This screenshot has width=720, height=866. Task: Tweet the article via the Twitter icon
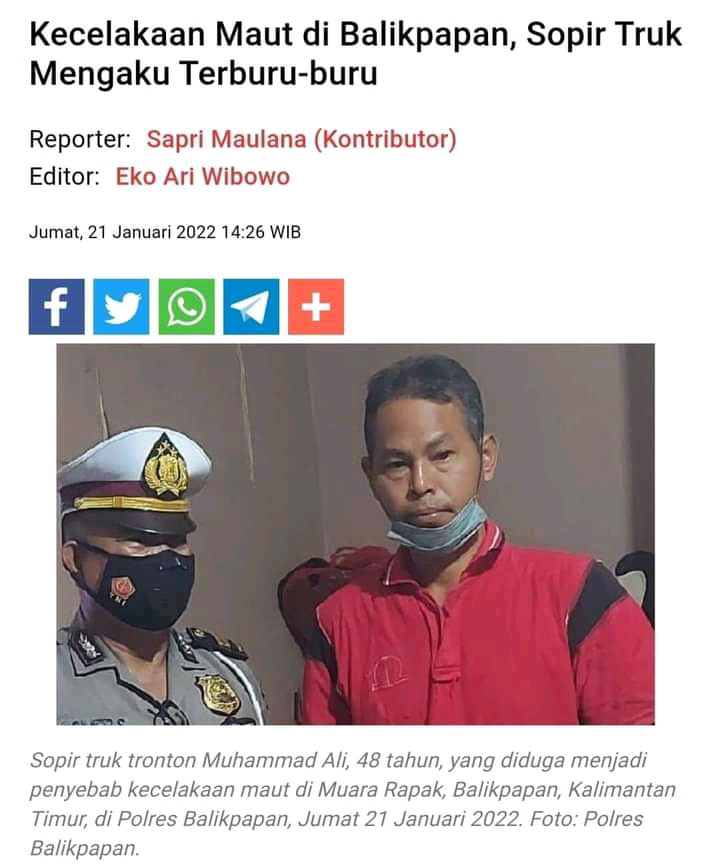pos(121,307)
